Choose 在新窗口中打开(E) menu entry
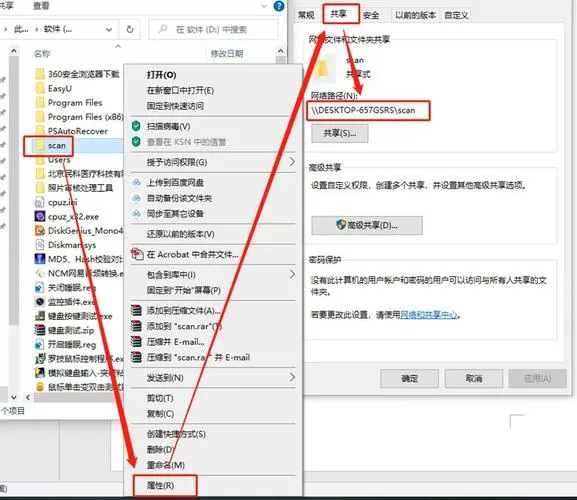Viewport: 577px width, 500px height. (x=180, y=90)
